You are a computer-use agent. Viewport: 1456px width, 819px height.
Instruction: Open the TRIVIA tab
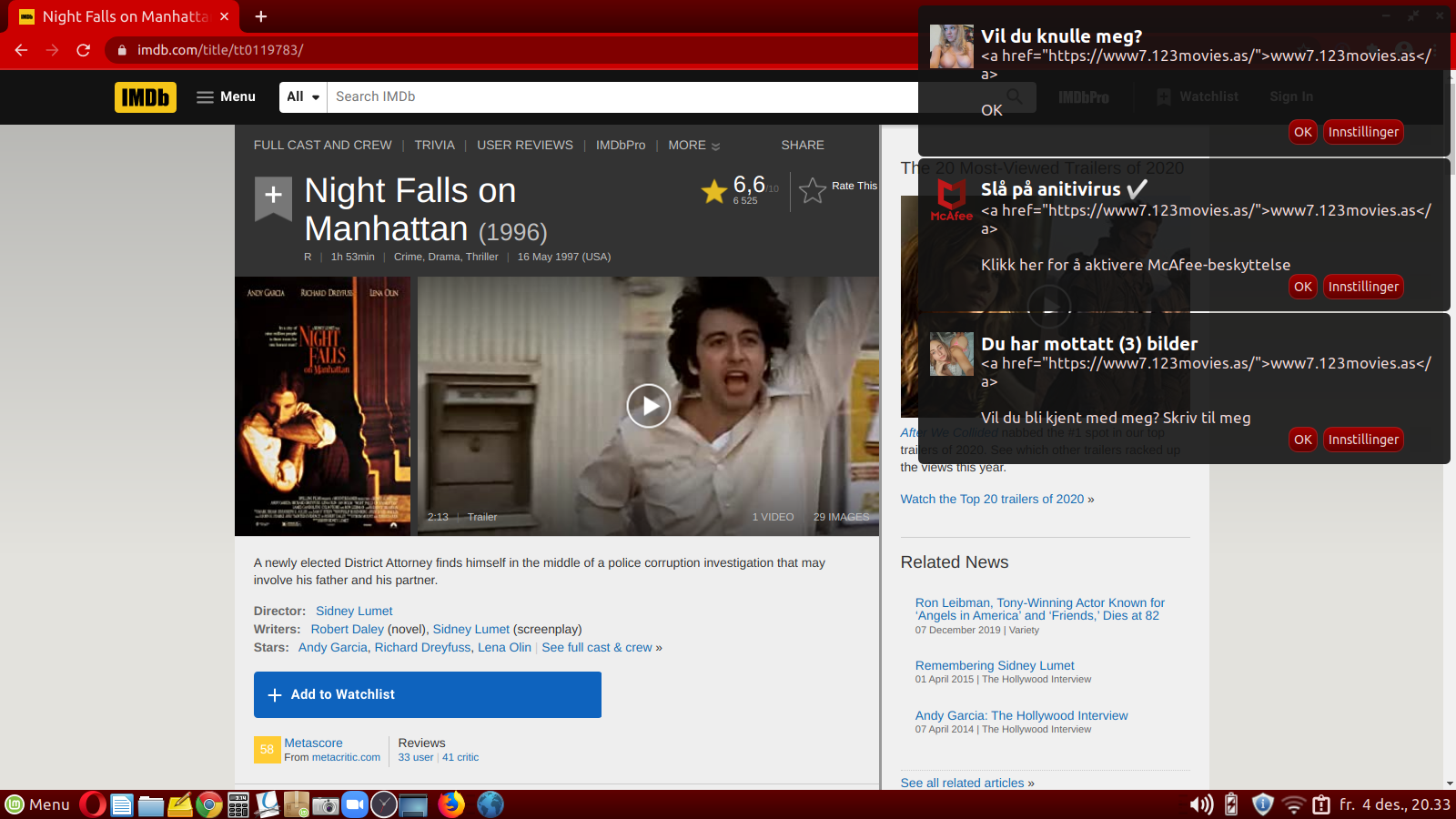click(x=434, y=145)
